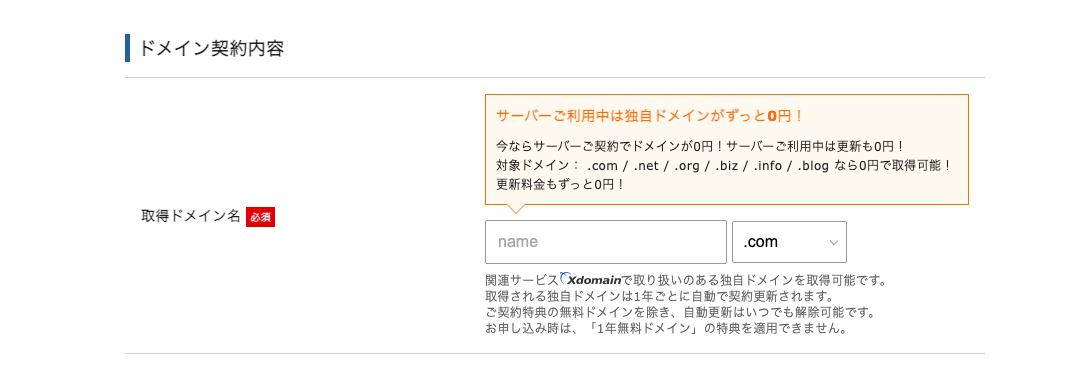Click the red 必須 required badge
Image resolution: width=1067 pixels, height=369 pixels.
[260, 217]
